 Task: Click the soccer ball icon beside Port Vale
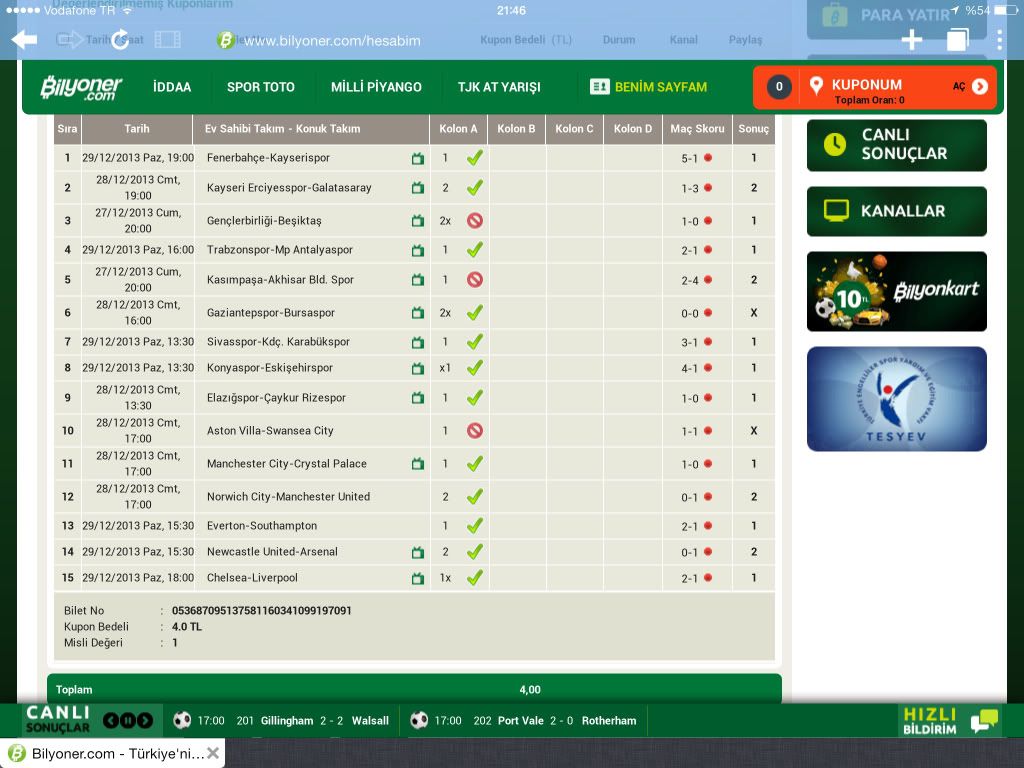419,720
